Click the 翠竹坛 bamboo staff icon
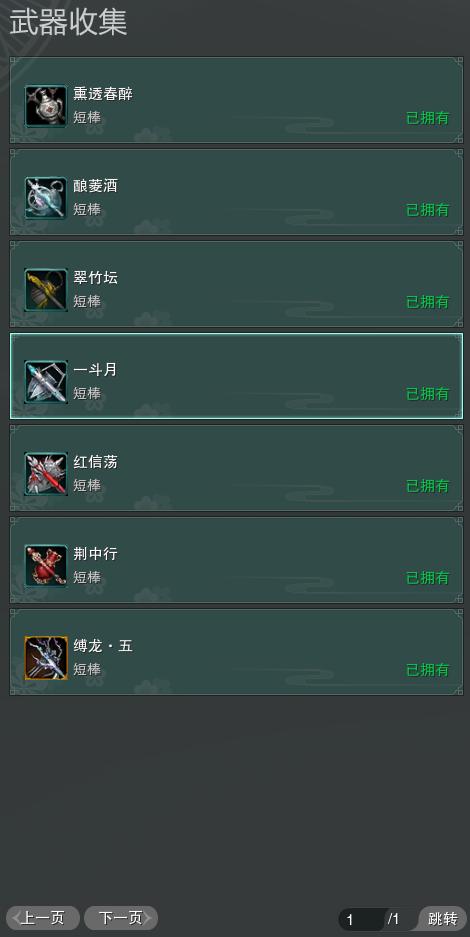This screenshot has width=470, height=937. coord(46,290)
